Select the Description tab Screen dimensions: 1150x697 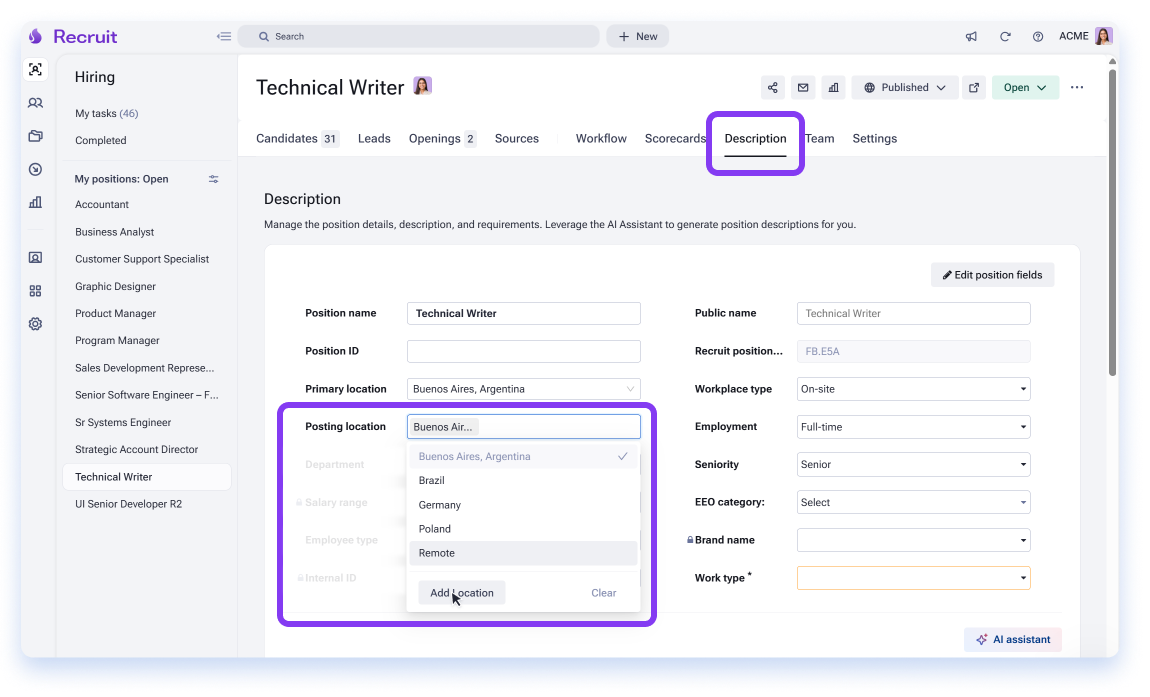755,139
